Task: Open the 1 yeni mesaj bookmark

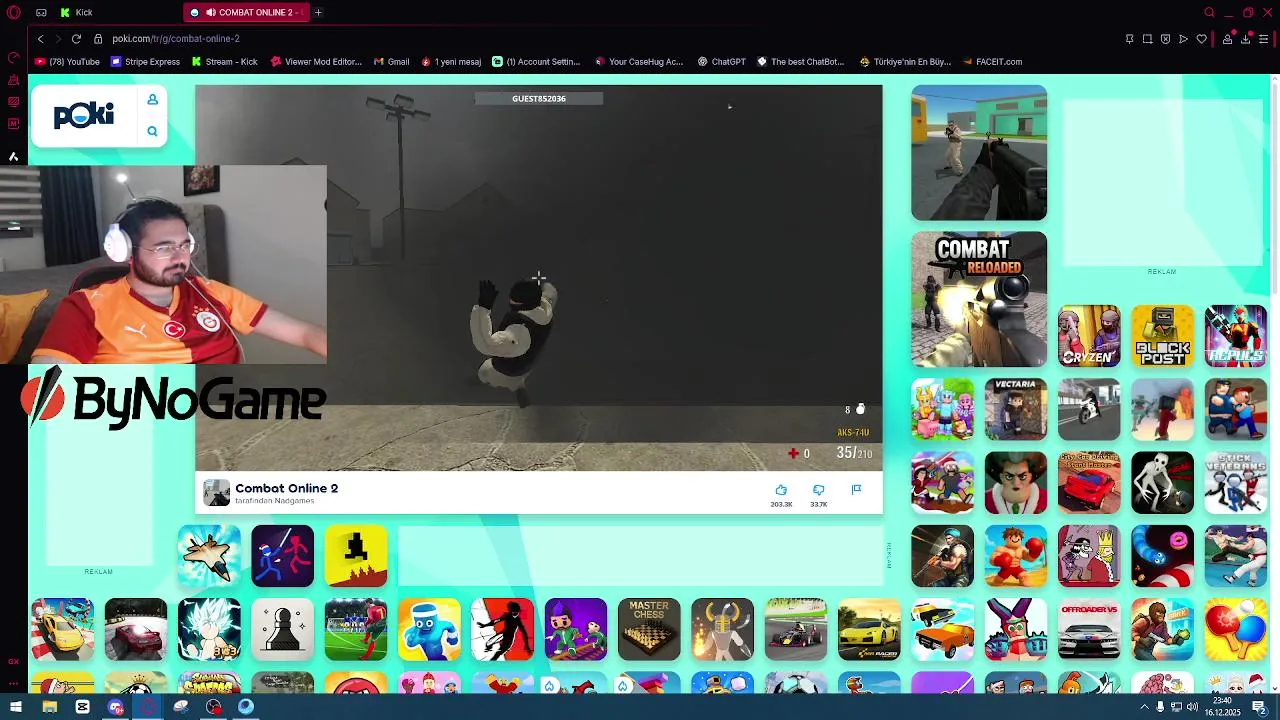Action: tap(451, 62)
